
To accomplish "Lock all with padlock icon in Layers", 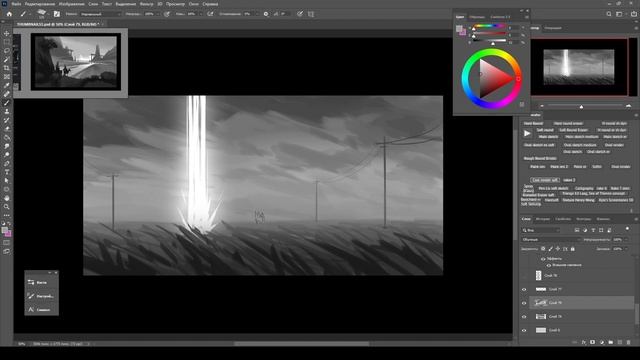I will (573, 249).
